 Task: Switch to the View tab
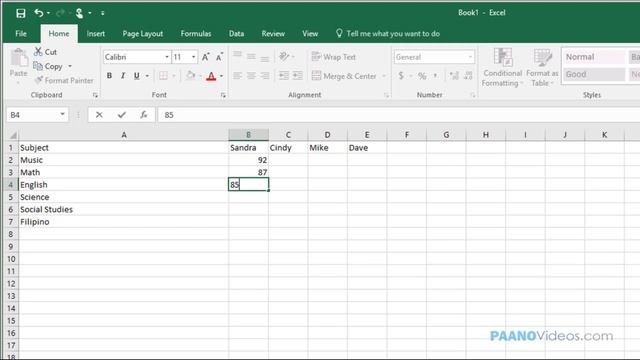(x=310, y=34)
